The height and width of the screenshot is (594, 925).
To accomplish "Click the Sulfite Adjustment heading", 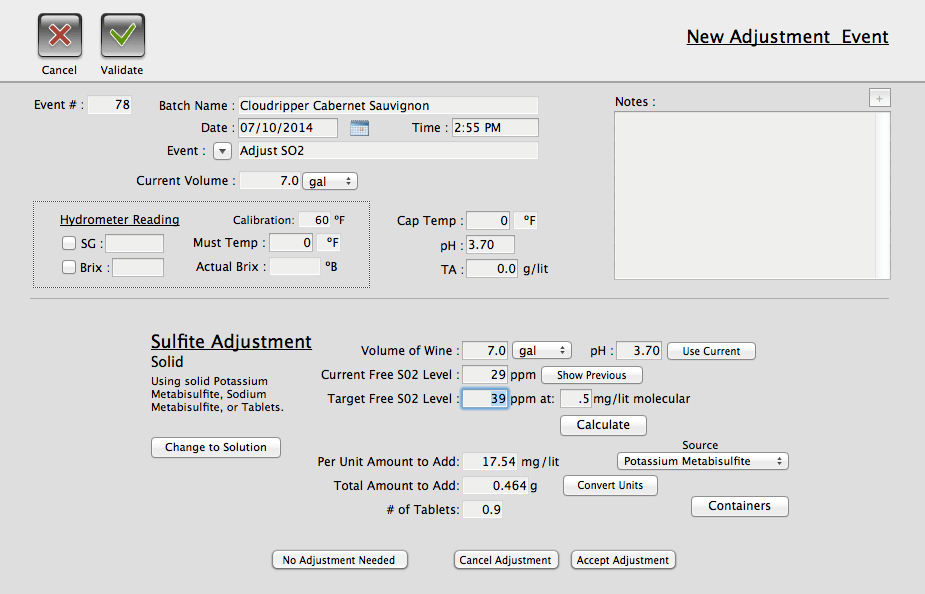I will click(x=231, y=342).
